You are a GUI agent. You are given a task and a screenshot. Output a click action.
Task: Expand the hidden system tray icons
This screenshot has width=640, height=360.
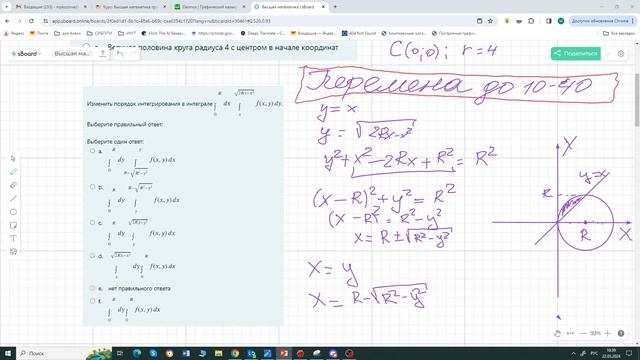coord(573,353)
